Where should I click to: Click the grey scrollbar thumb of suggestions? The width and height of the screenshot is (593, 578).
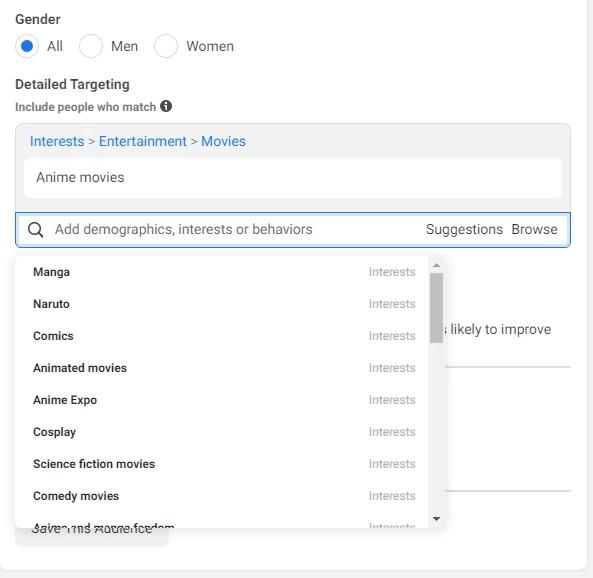(x=436, y=308)
